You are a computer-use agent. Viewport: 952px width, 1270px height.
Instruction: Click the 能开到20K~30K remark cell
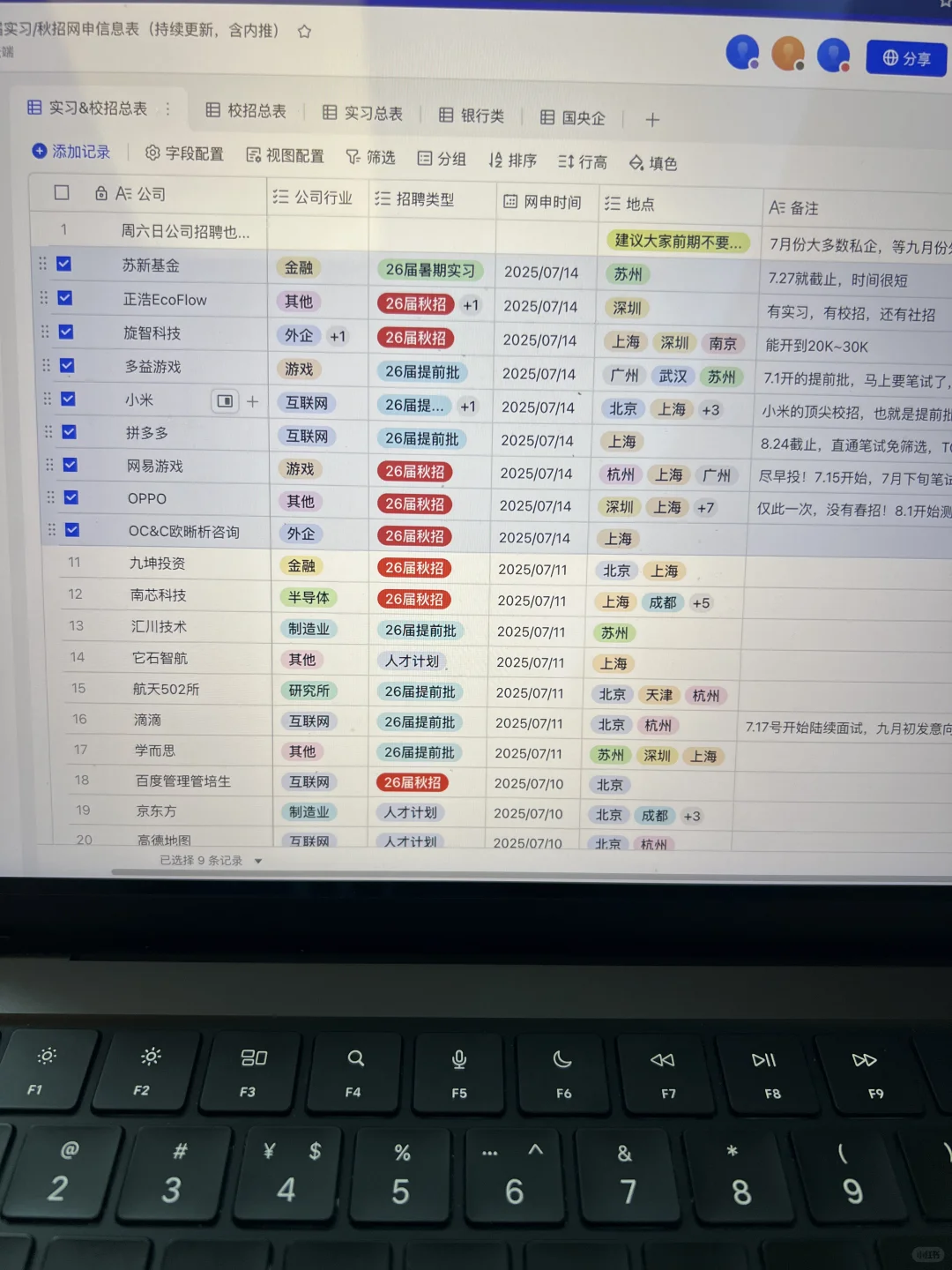(816, 347)
